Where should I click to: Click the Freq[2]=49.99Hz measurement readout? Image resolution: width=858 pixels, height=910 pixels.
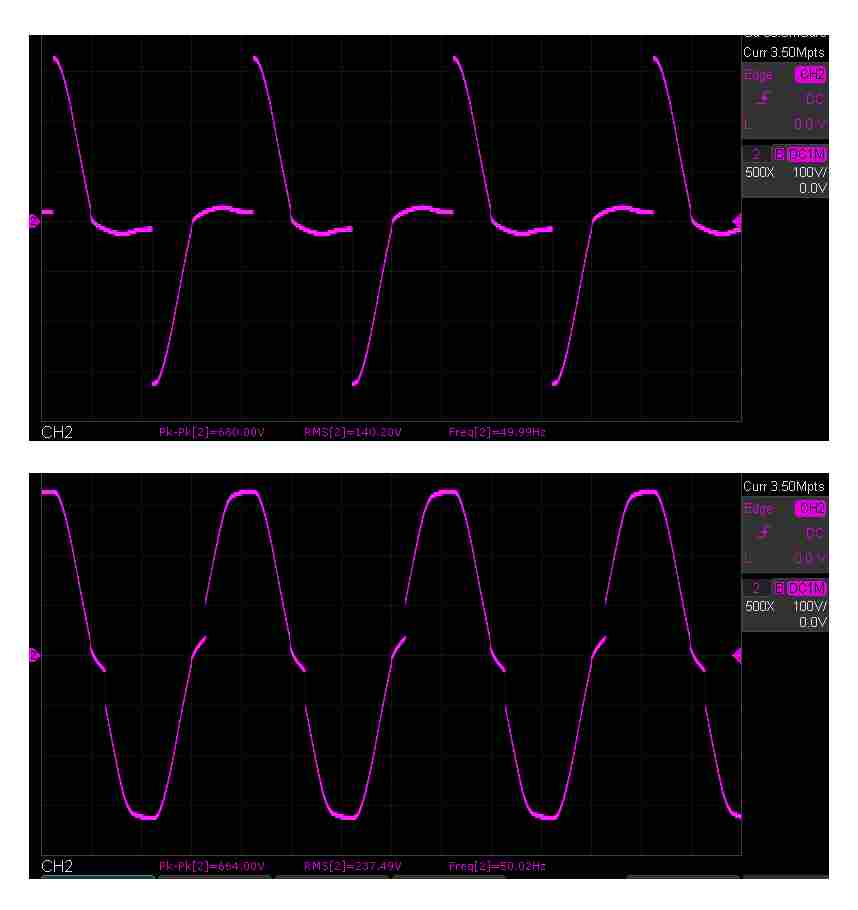tap(497, 433)
